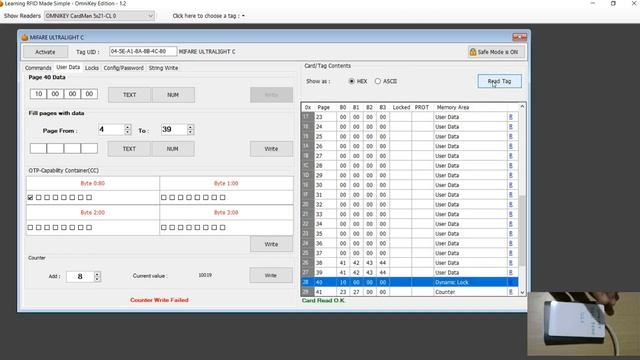
Task: Tick the first checkbox under Byte 2:00
Action: pos(30,227)
